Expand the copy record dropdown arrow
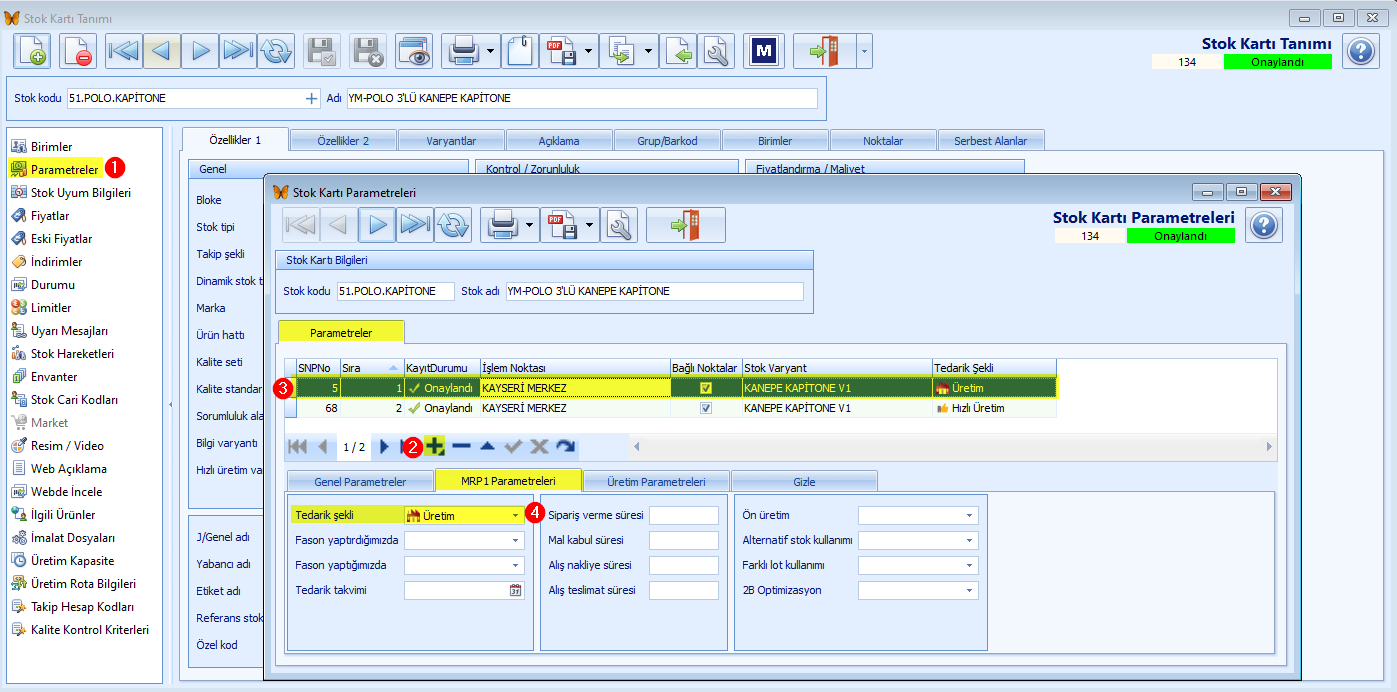Screen dimensions: 1397x692 click(x=650, y=51)
